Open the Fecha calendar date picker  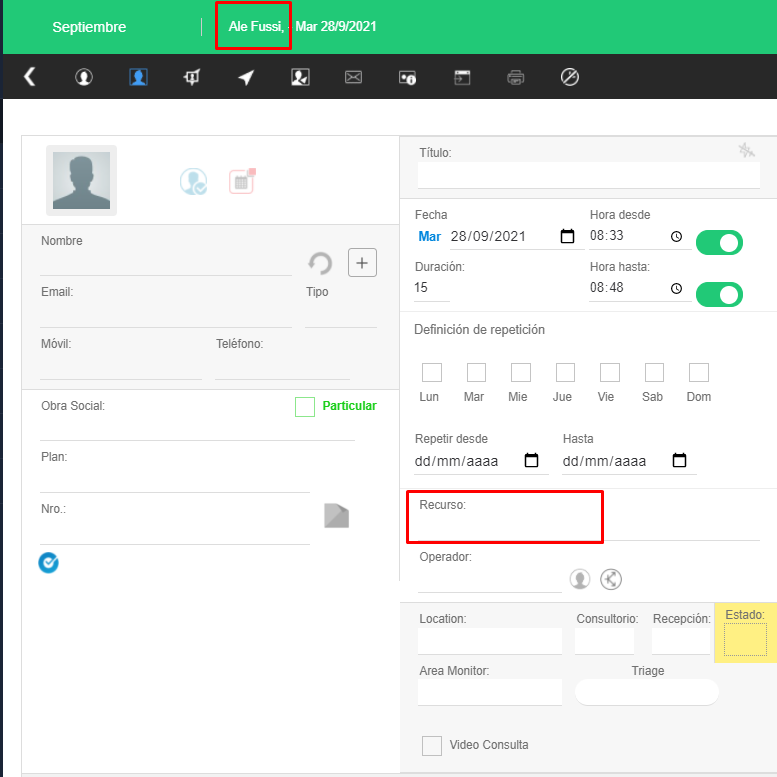pos(567,237)
